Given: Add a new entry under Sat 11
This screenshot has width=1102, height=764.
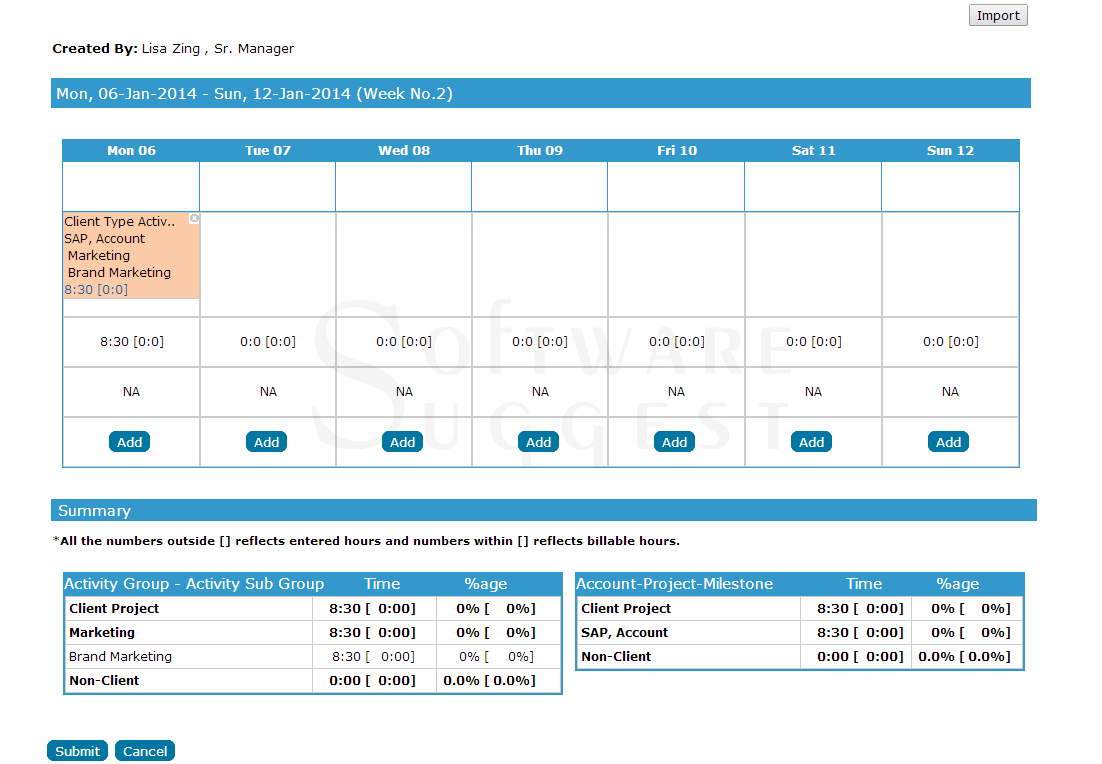Looking at the screenshot, I should [811, 441].
